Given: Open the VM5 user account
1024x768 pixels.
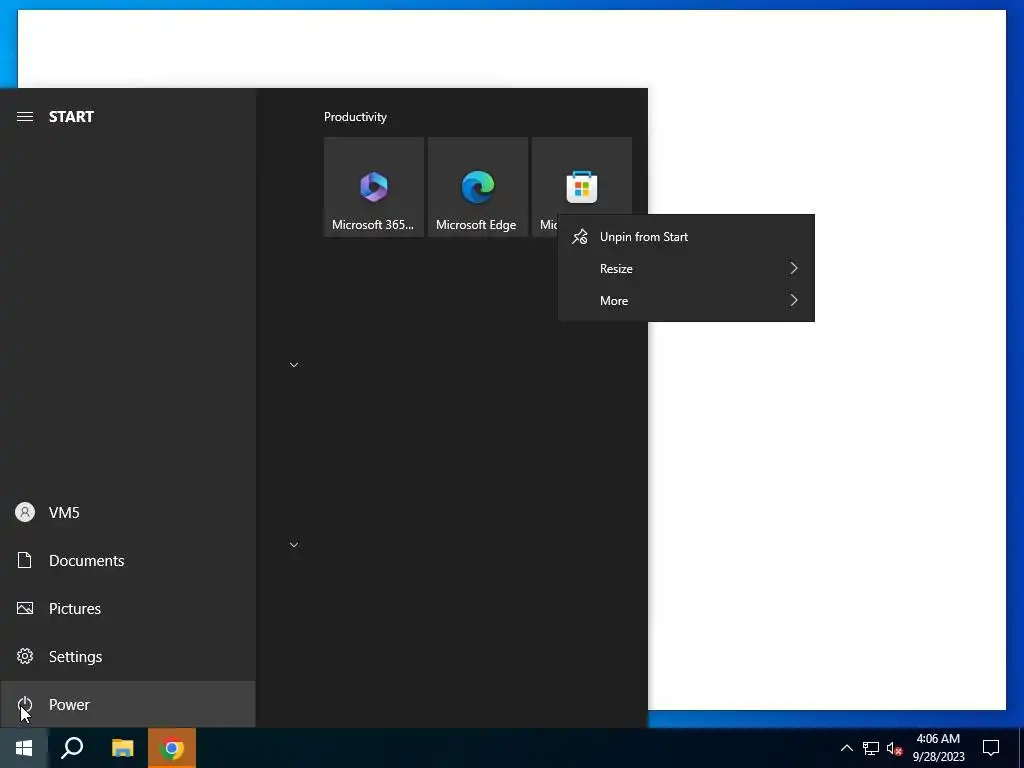Looking at the screenshot, I should pyautogui.click(x=128, y=513).
